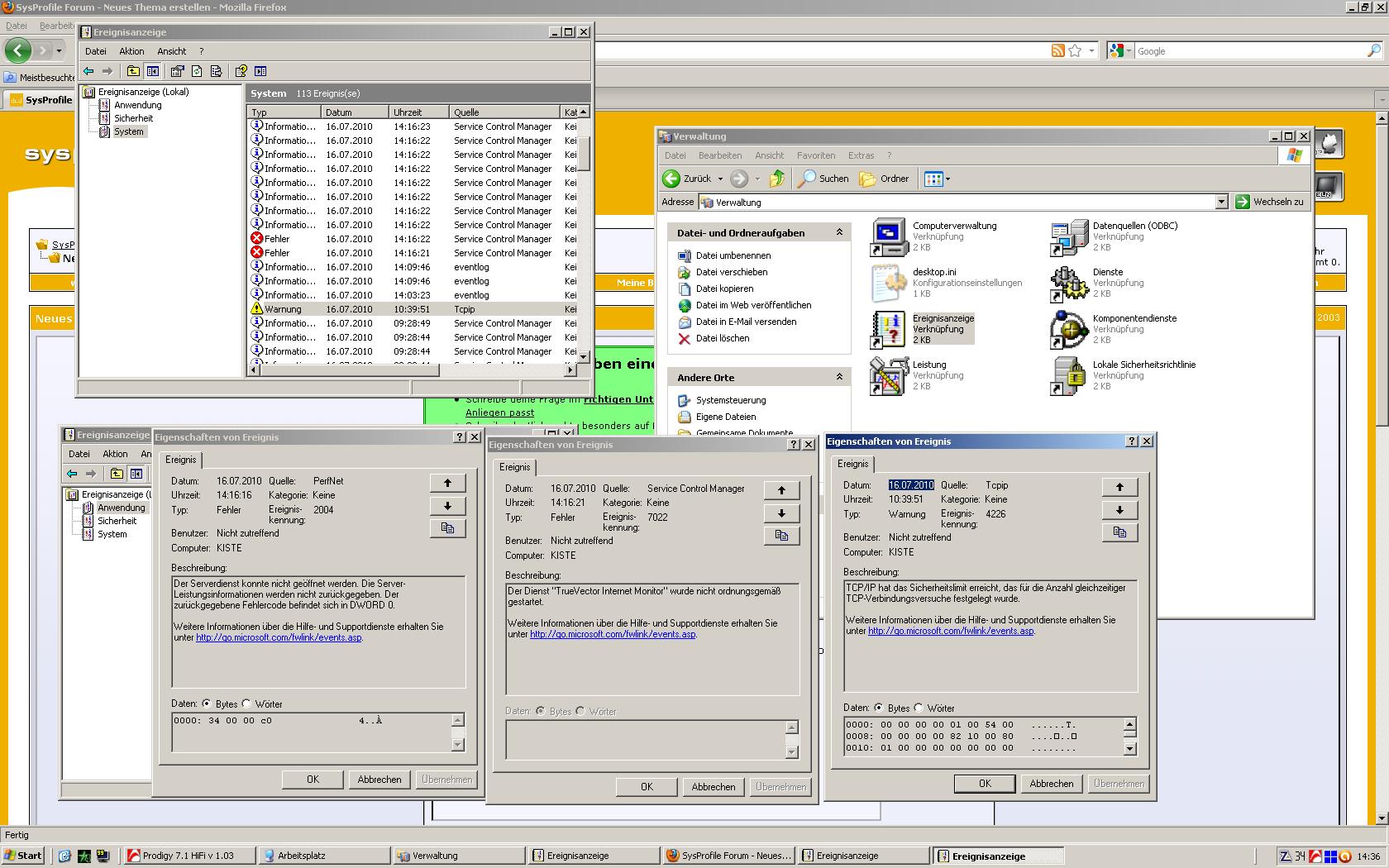Open the Datei menu in the top Ereignisanzeige

click(96, 51)
